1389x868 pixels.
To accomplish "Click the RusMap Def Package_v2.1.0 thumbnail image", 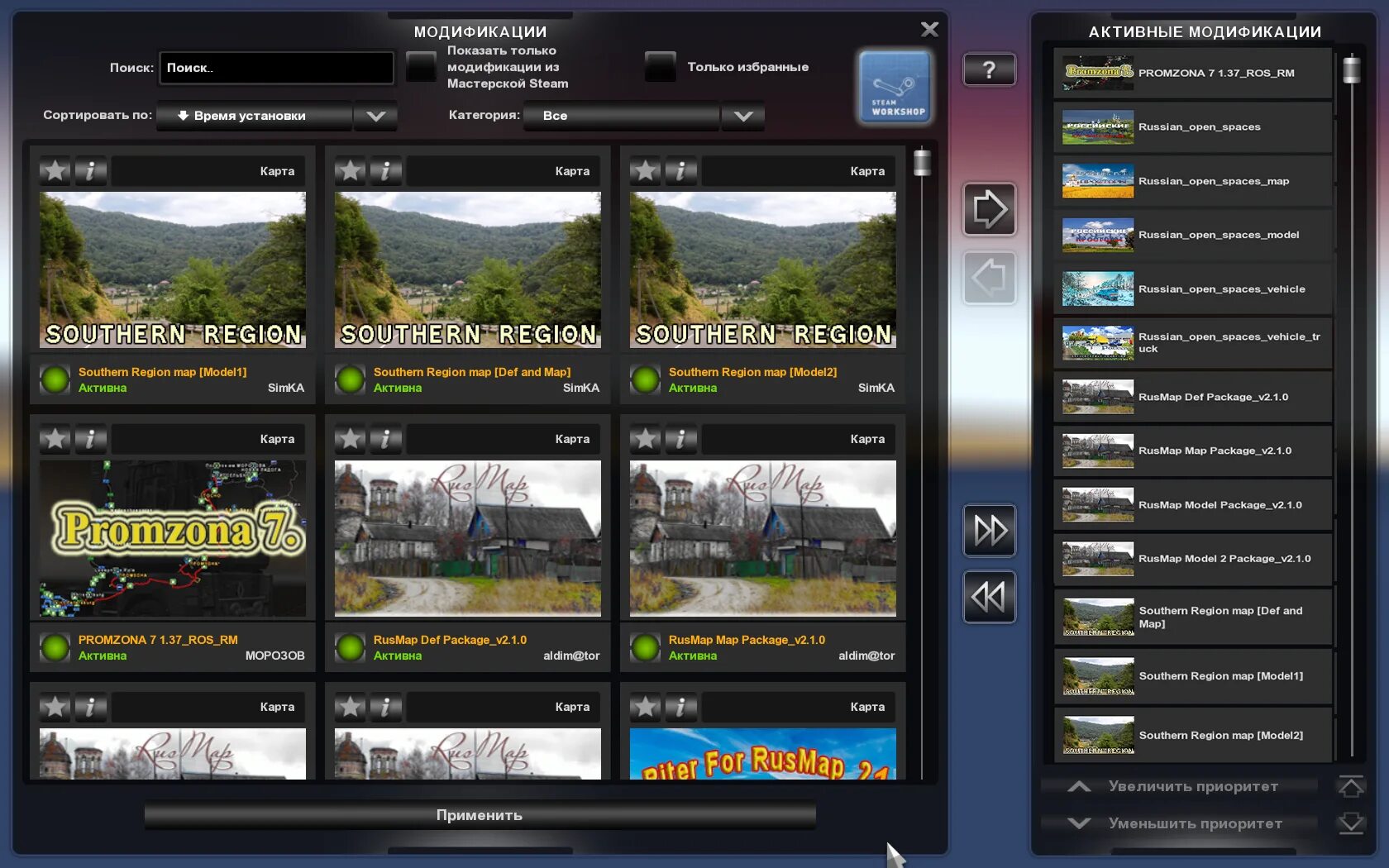I will 468,538.
